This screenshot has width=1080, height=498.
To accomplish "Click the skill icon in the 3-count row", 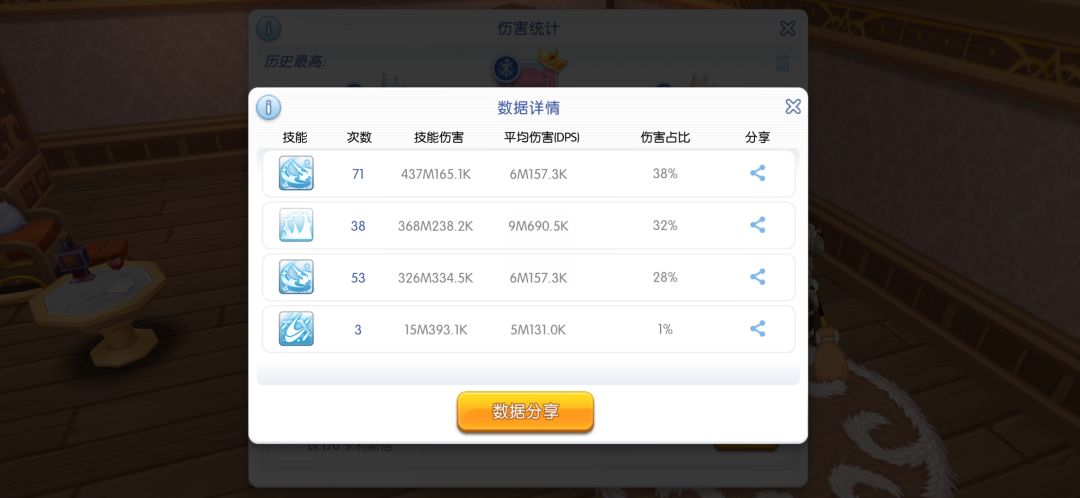I will (296, 329).
